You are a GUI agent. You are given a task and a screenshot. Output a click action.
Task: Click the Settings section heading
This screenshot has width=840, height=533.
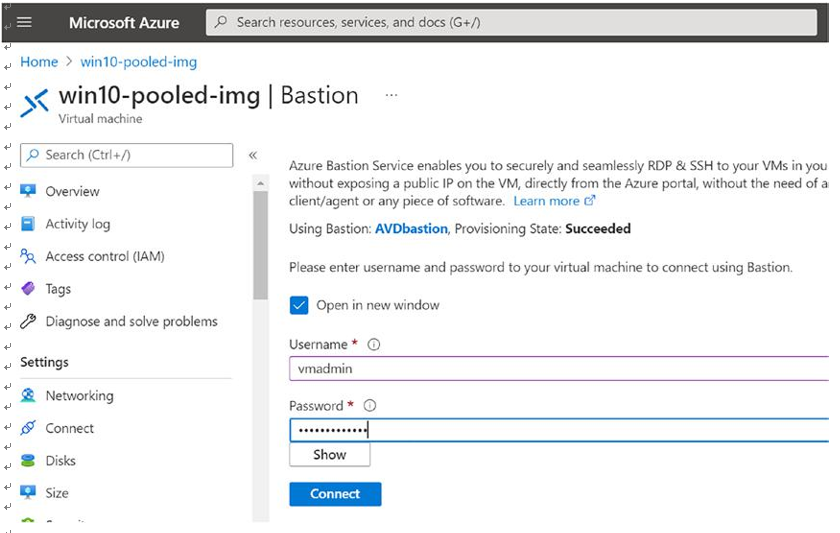(44, 362)
